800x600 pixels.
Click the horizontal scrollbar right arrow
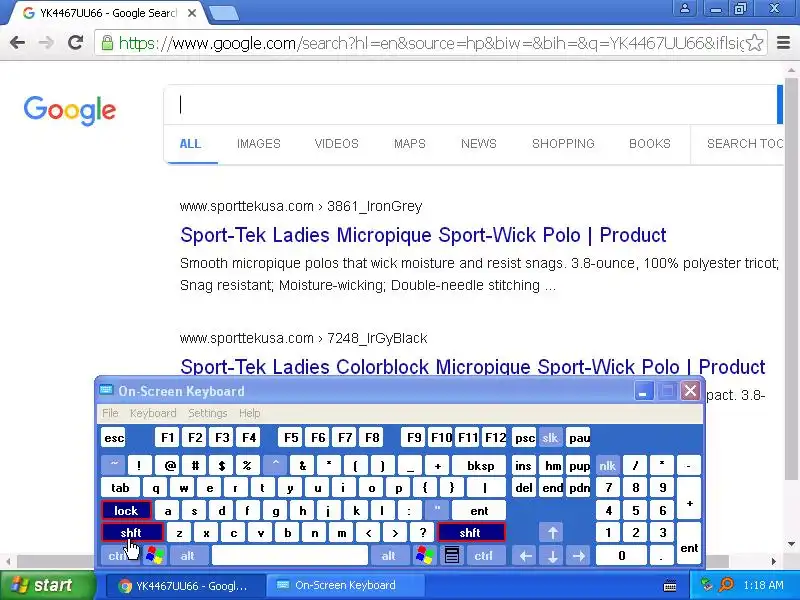coord(773,561)
